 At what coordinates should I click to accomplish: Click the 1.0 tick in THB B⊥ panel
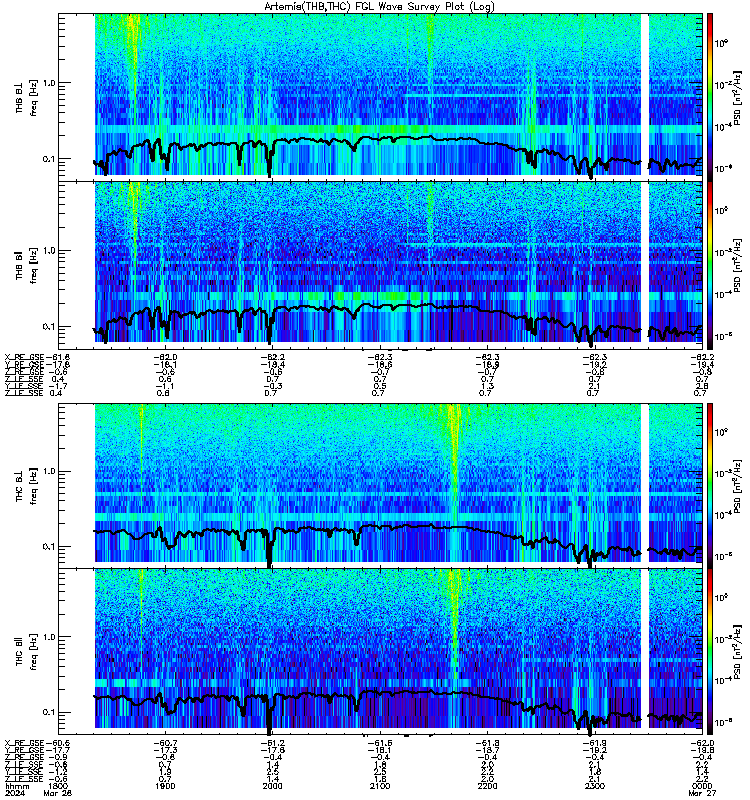[49, 83]
